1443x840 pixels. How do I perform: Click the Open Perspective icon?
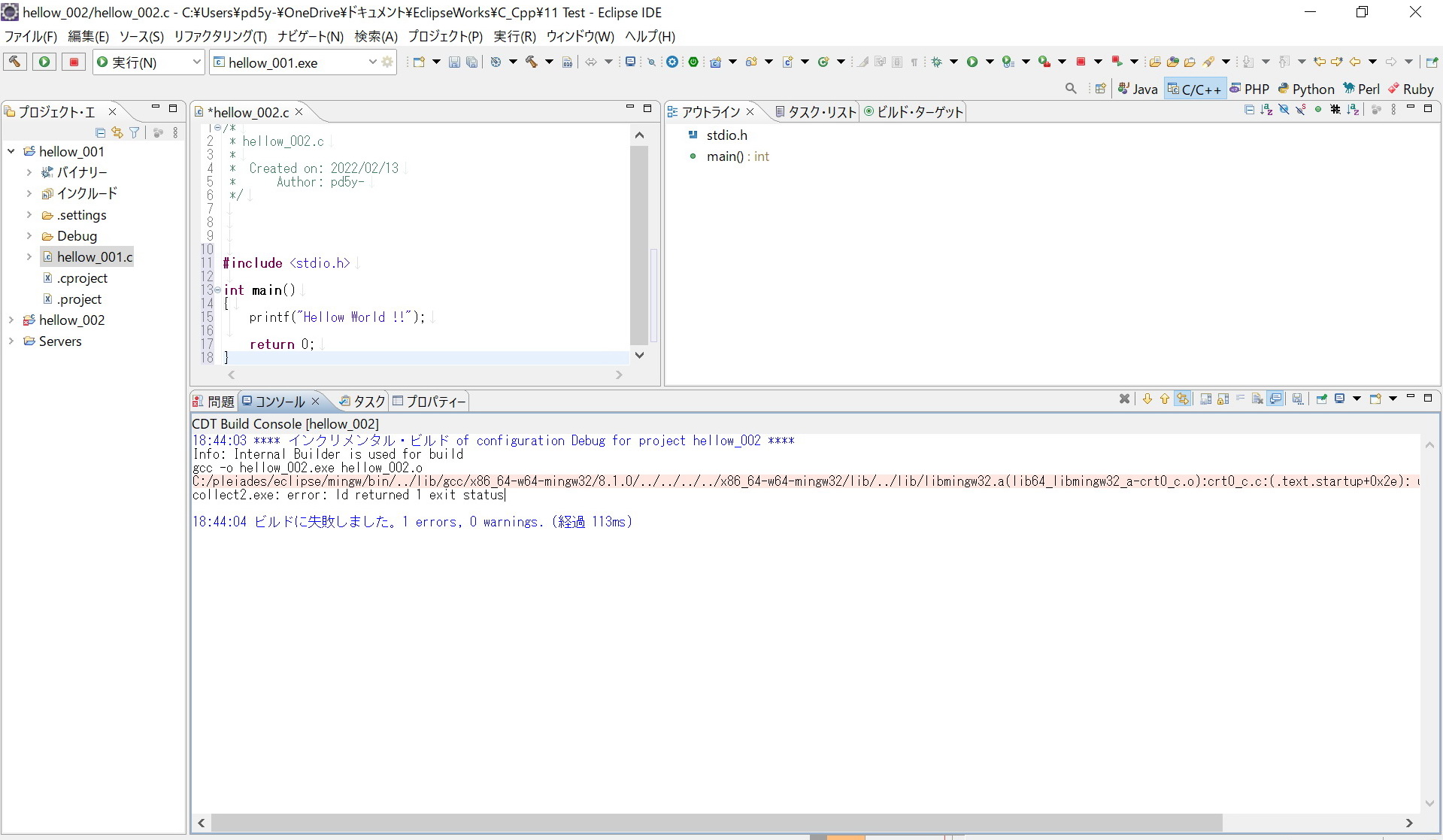pos(1101,89)
